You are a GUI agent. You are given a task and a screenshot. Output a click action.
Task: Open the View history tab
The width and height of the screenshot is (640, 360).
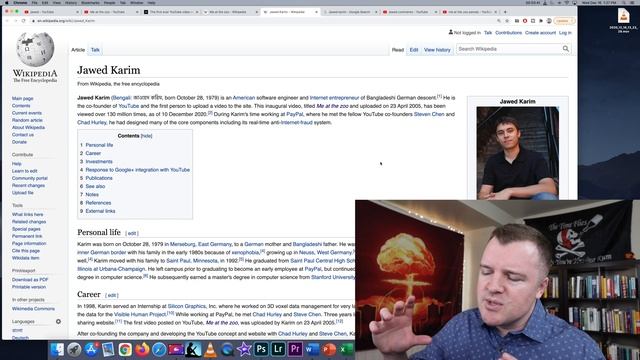437,50
